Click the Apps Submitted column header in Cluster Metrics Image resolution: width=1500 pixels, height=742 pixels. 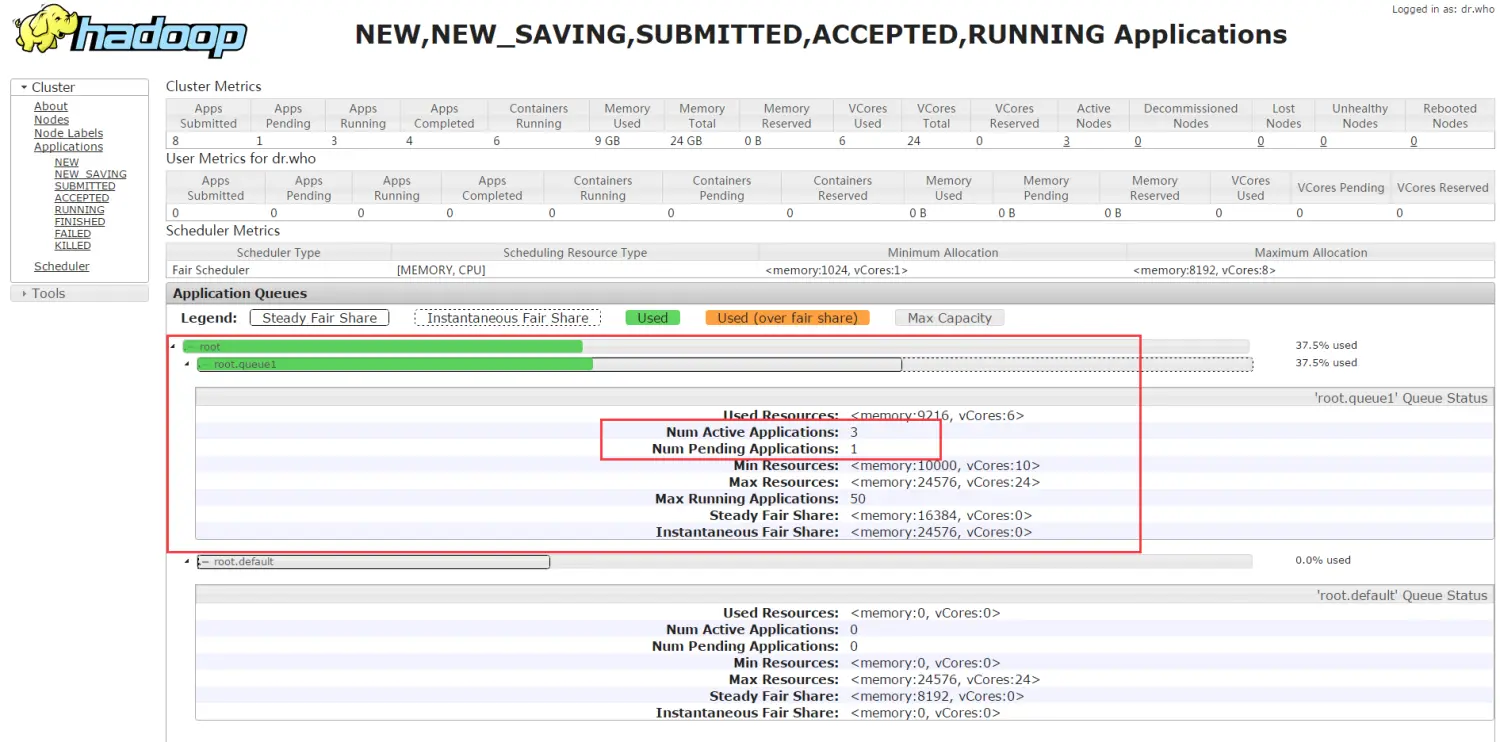pyautogui.click(x=208, y=116)
